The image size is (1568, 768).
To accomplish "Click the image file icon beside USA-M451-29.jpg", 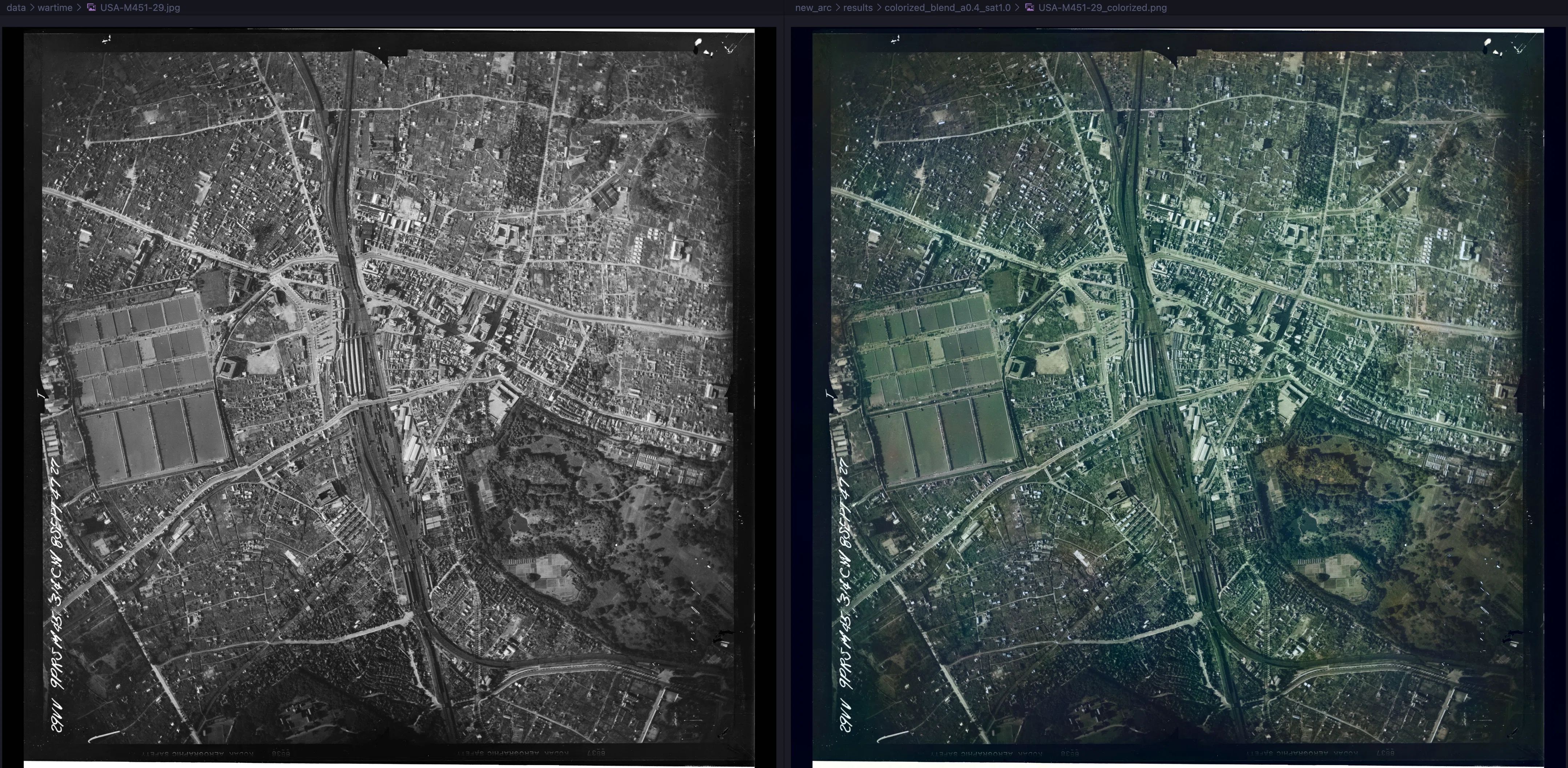I will (91, 8).
